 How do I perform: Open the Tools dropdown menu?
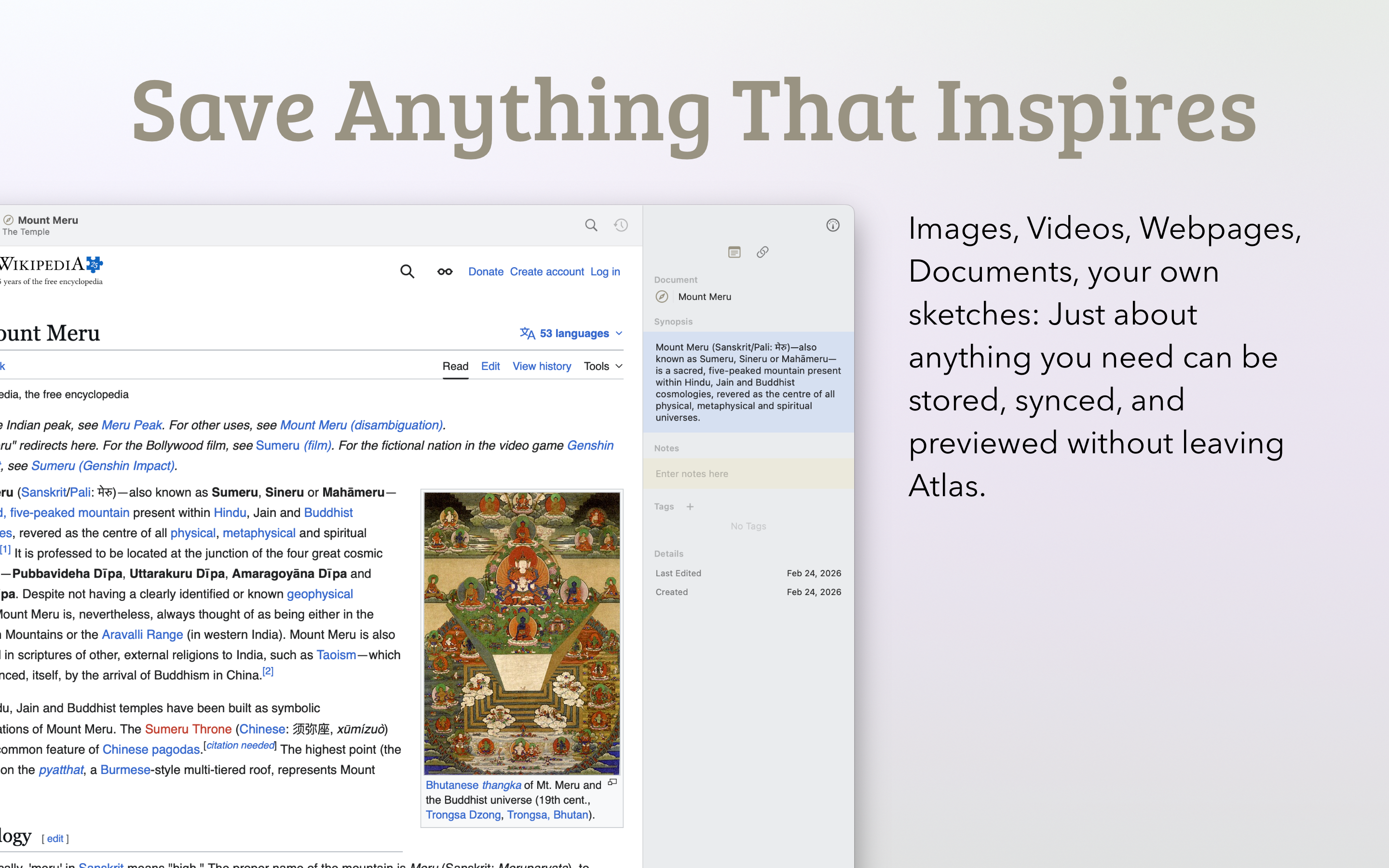[603, 366]
